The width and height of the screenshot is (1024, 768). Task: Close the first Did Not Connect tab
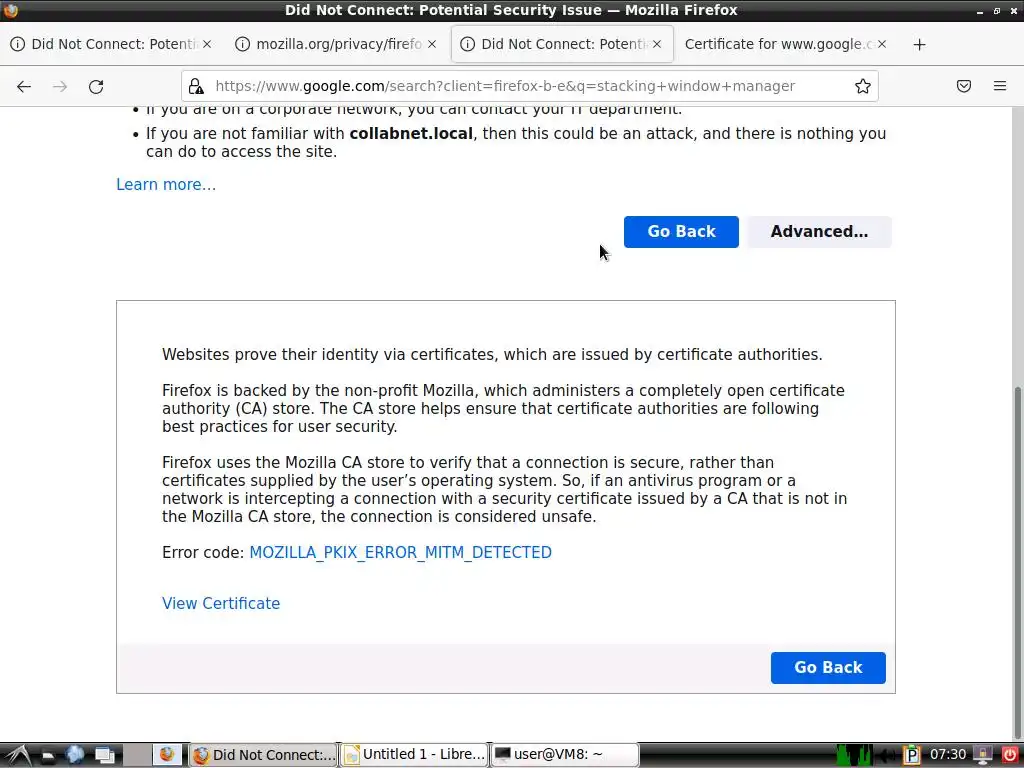point(207,44)
